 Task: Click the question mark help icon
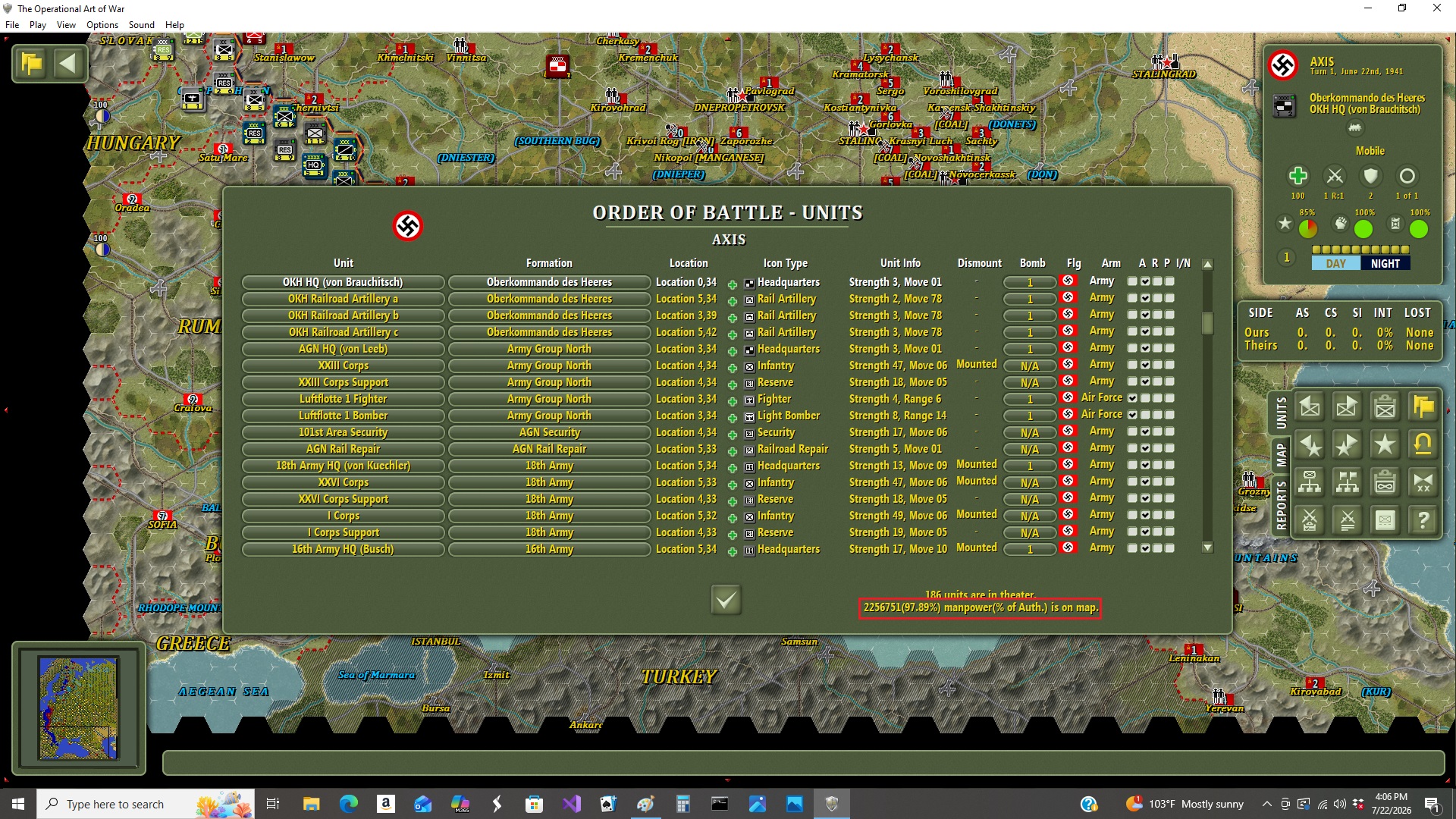(1423, 520)
